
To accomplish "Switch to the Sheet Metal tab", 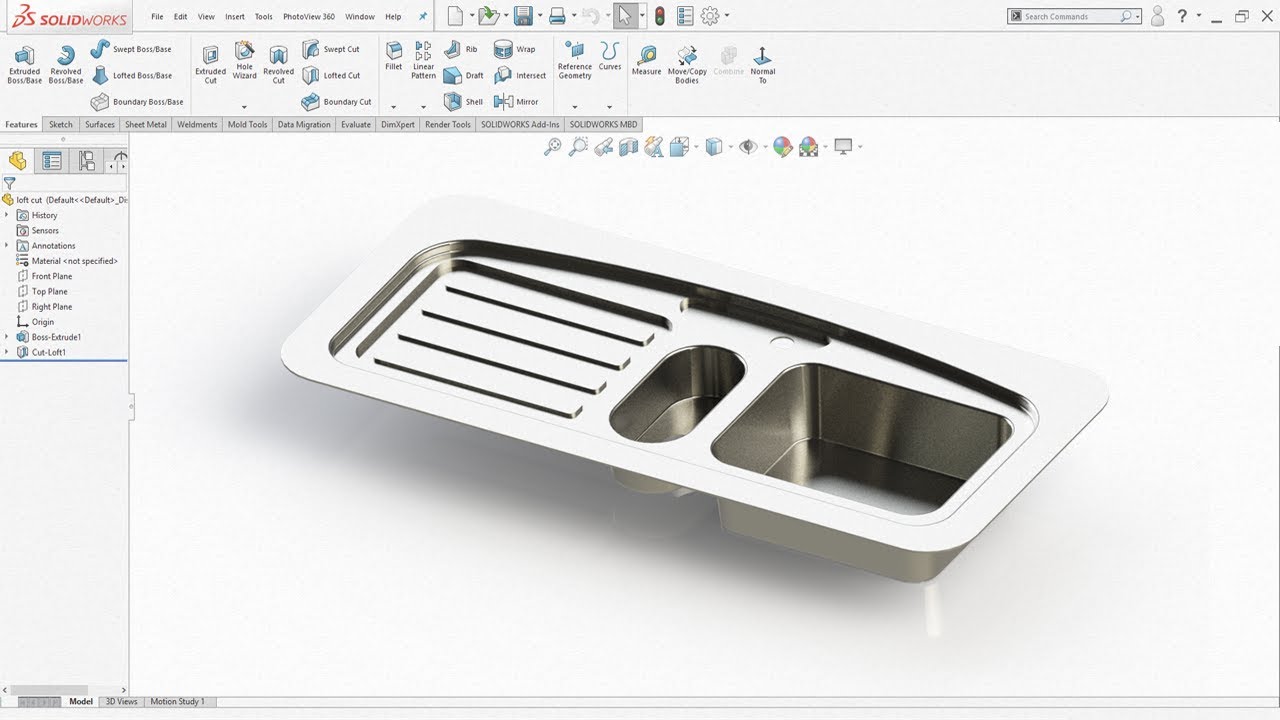I will click(x=146, y=125).
